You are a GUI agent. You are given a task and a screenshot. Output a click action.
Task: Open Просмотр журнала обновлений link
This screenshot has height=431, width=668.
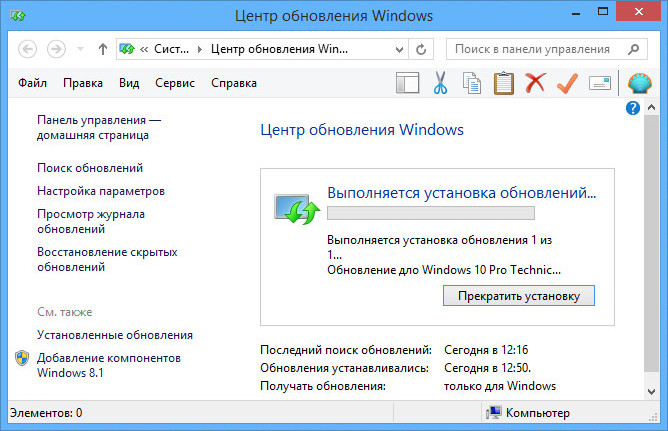point(91,221)
